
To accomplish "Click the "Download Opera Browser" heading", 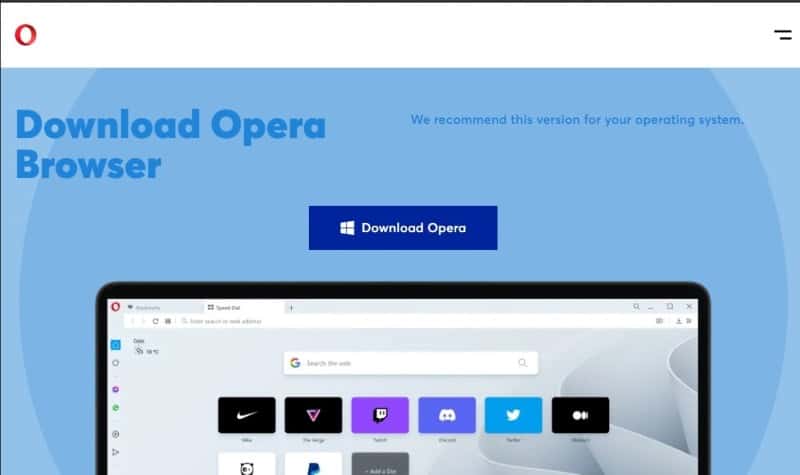I will click(x=170, y=145).
